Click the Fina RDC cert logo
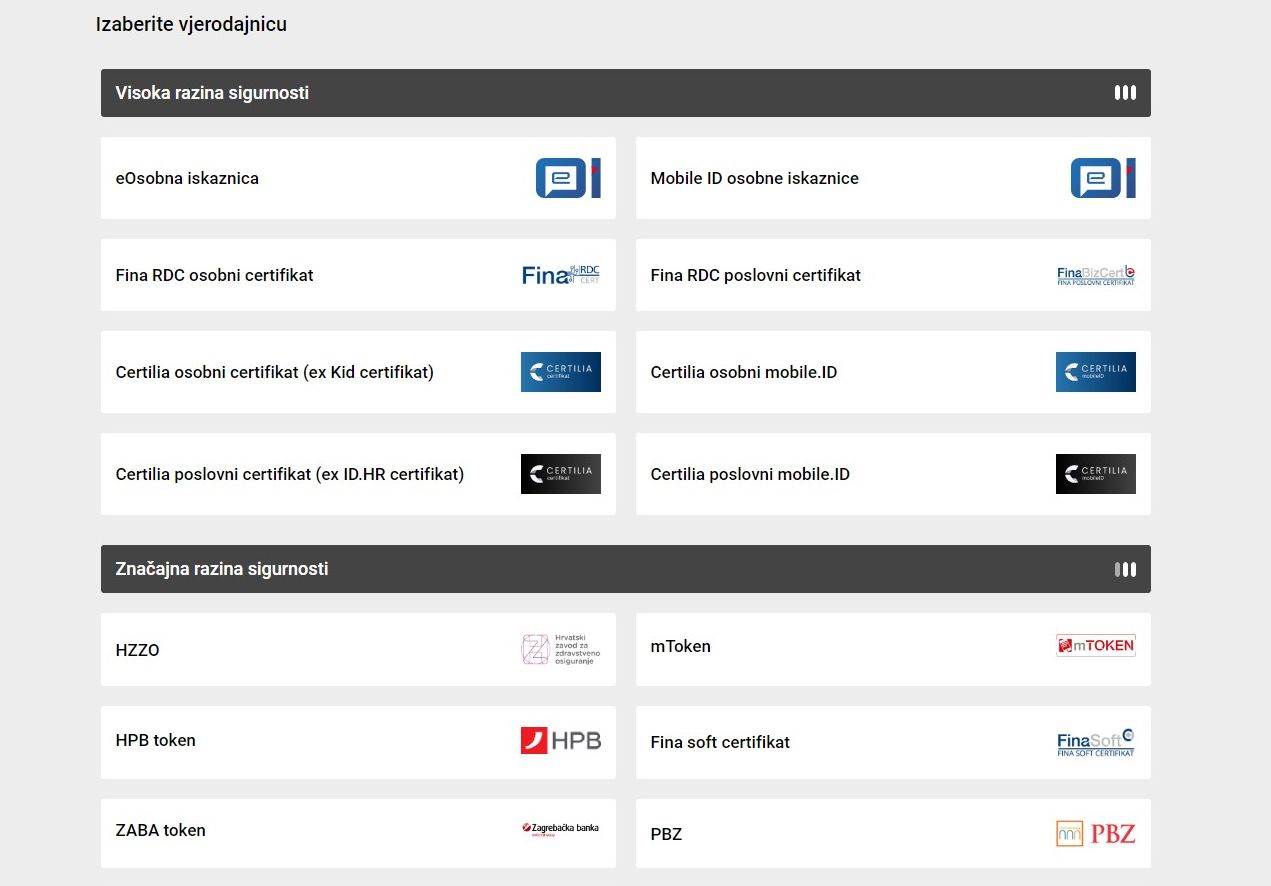This screenshot has width=1271, height=886. (x=560, y=275)
